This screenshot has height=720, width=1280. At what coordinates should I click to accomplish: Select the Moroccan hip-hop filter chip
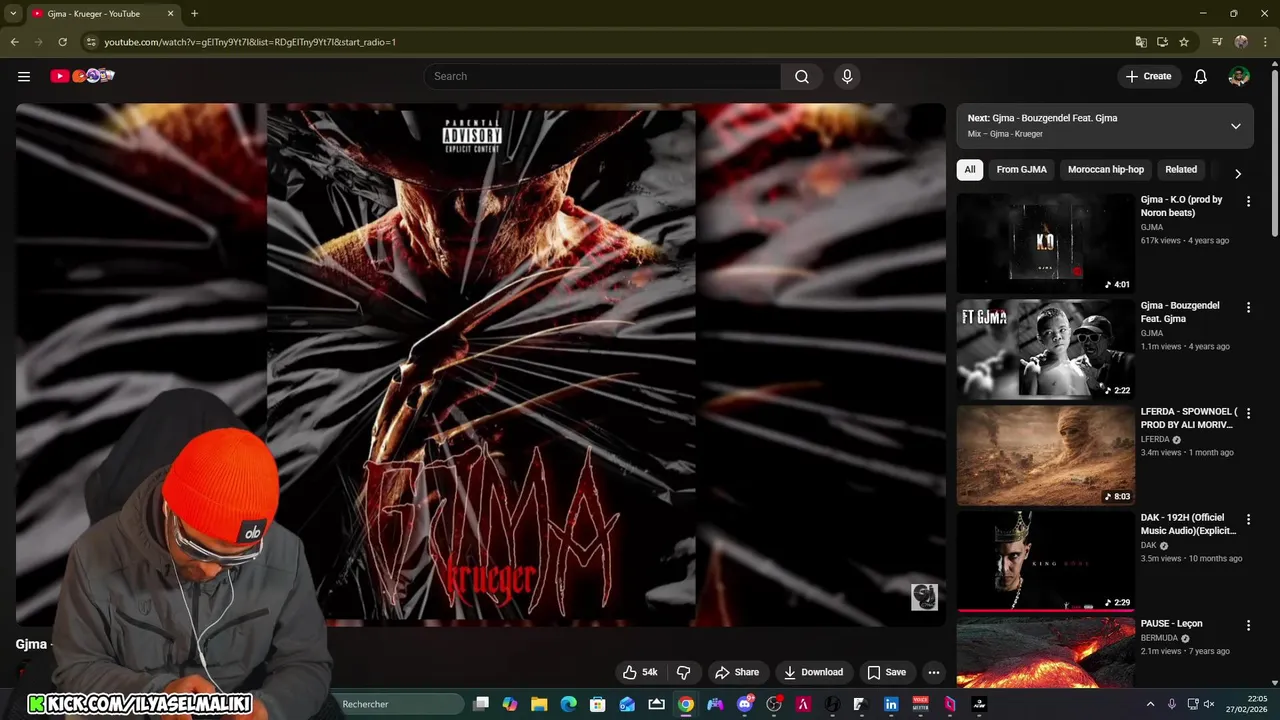pyautogui.click(x=1106, y=170)
